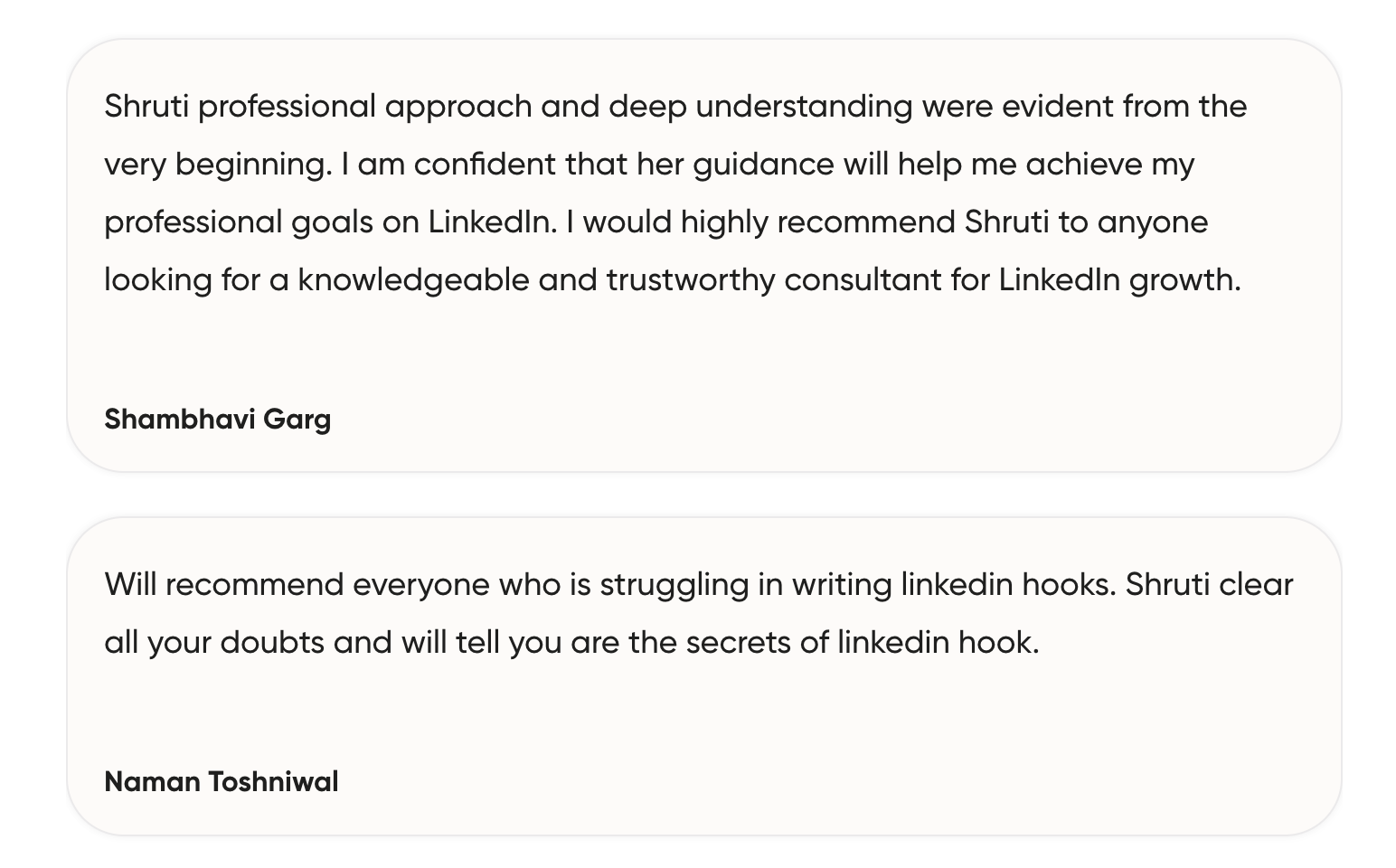
Task: Click 'LinkedIn growth.' at end of first review
Action: [x=1120, y=280]
